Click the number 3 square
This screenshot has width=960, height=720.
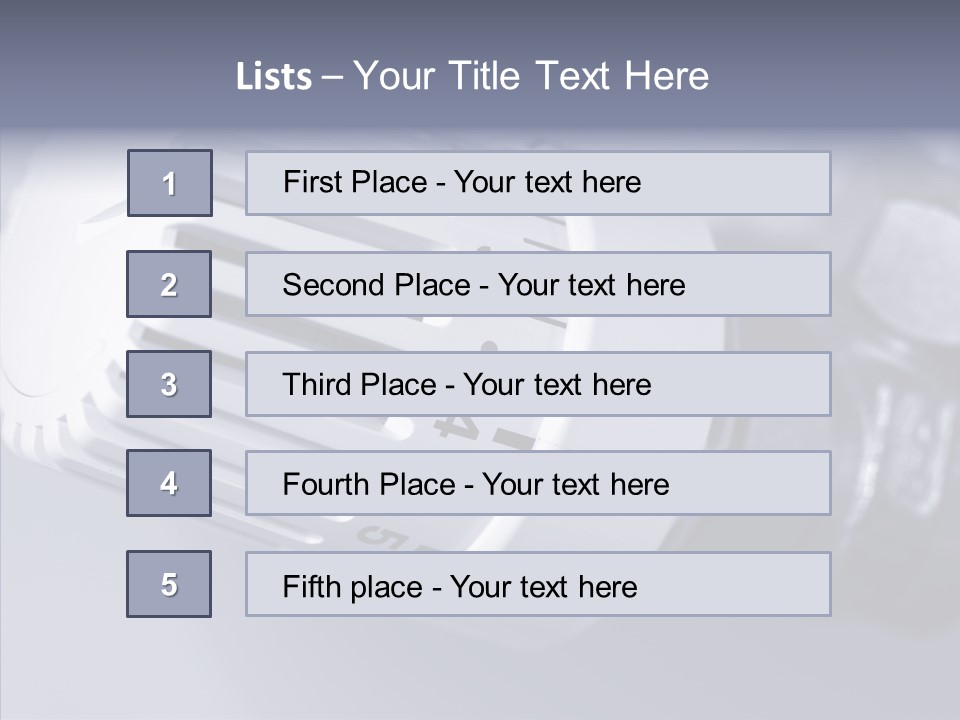coord(169,384)
